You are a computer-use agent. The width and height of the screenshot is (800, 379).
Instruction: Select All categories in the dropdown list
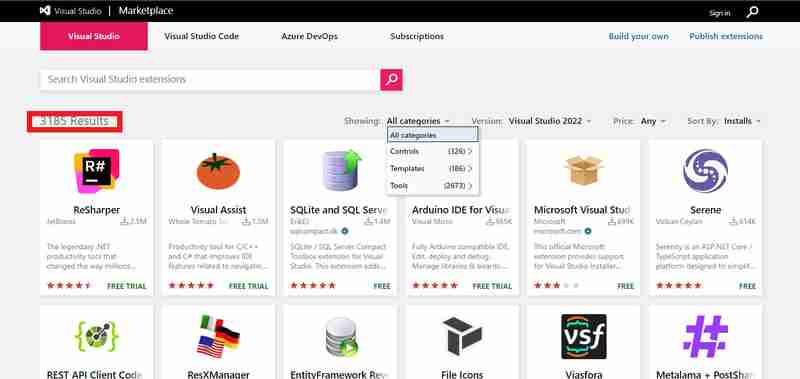pos(433,135)
